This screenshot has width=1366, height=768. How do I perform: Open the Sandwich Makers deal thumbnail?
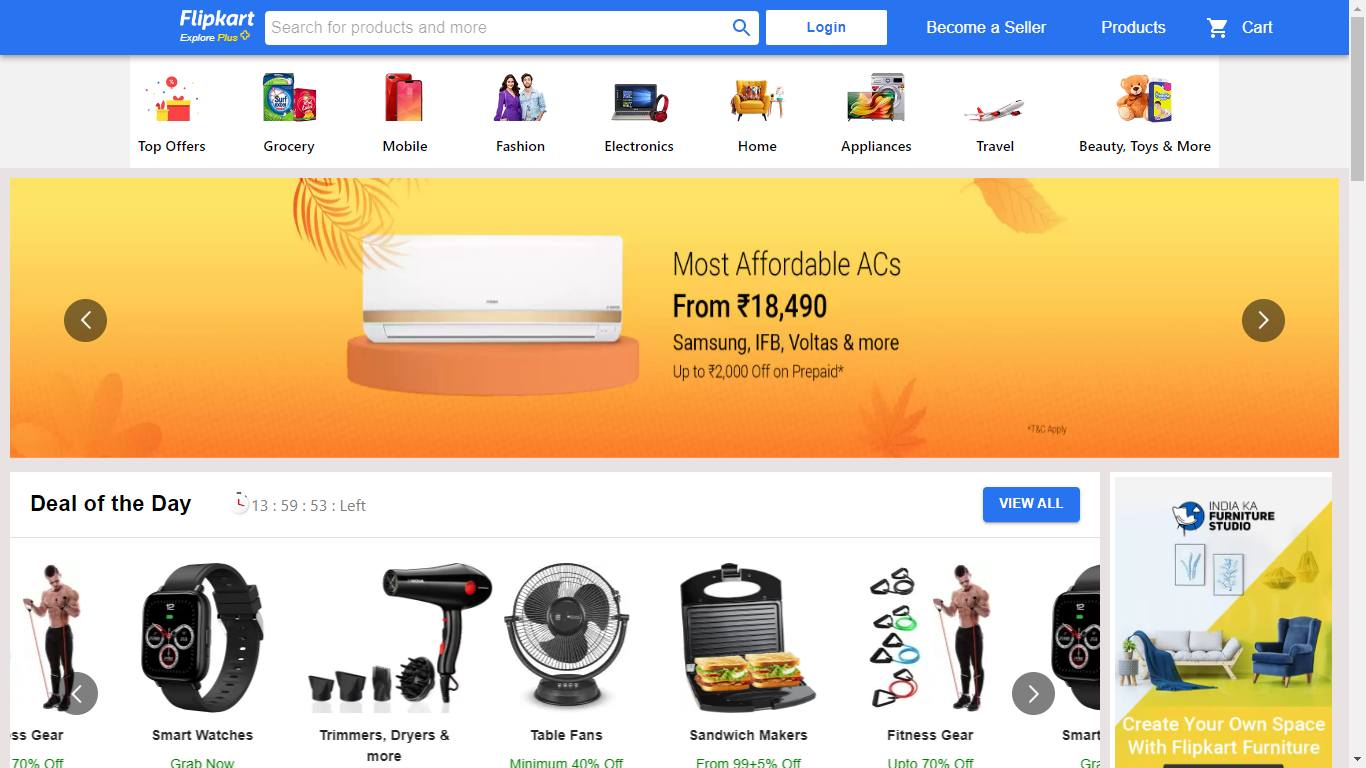748,638
